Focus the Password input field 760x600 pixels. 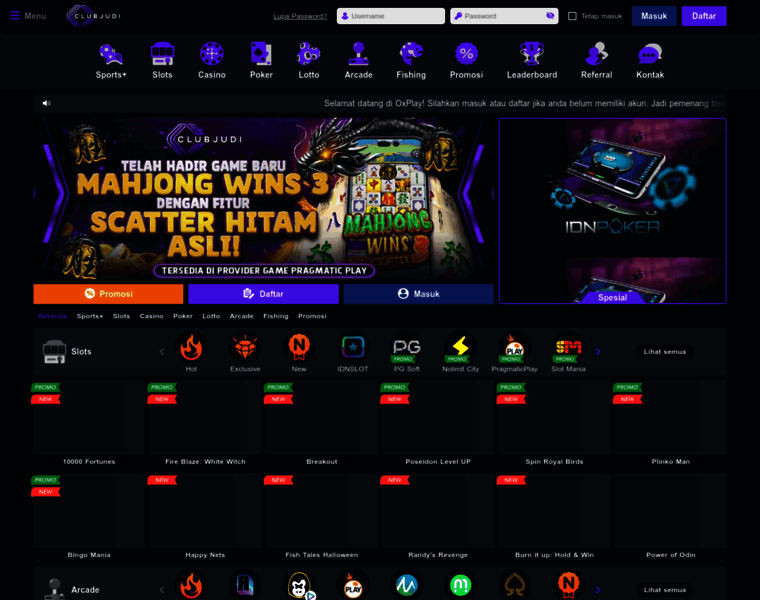504,16
